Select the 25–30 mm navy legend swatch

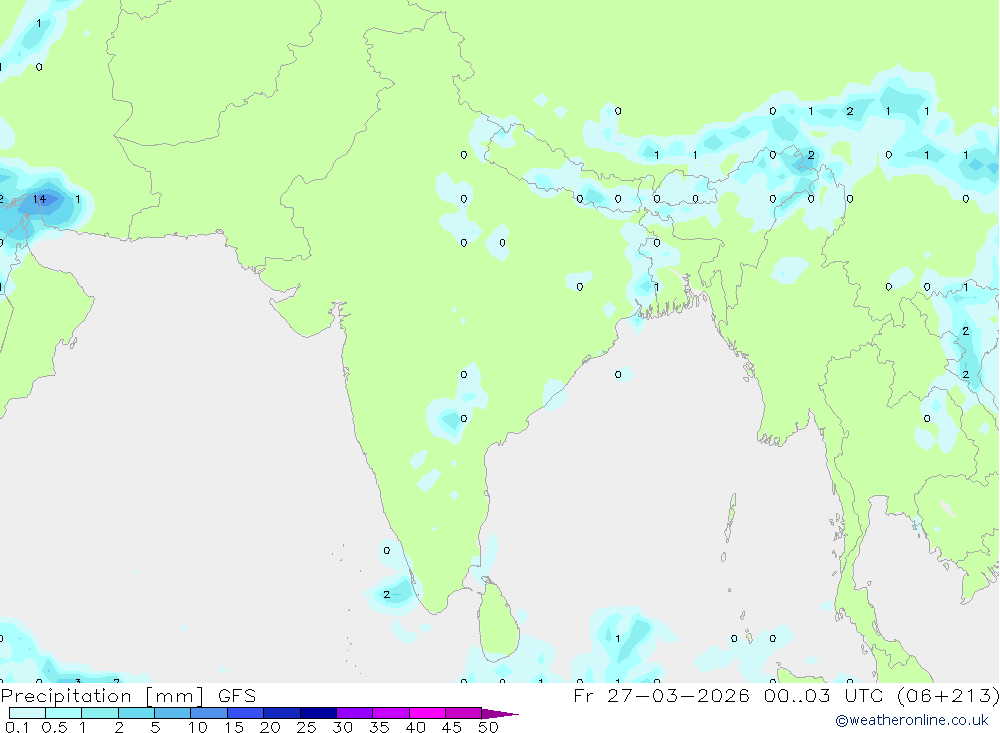coord(318,713)
